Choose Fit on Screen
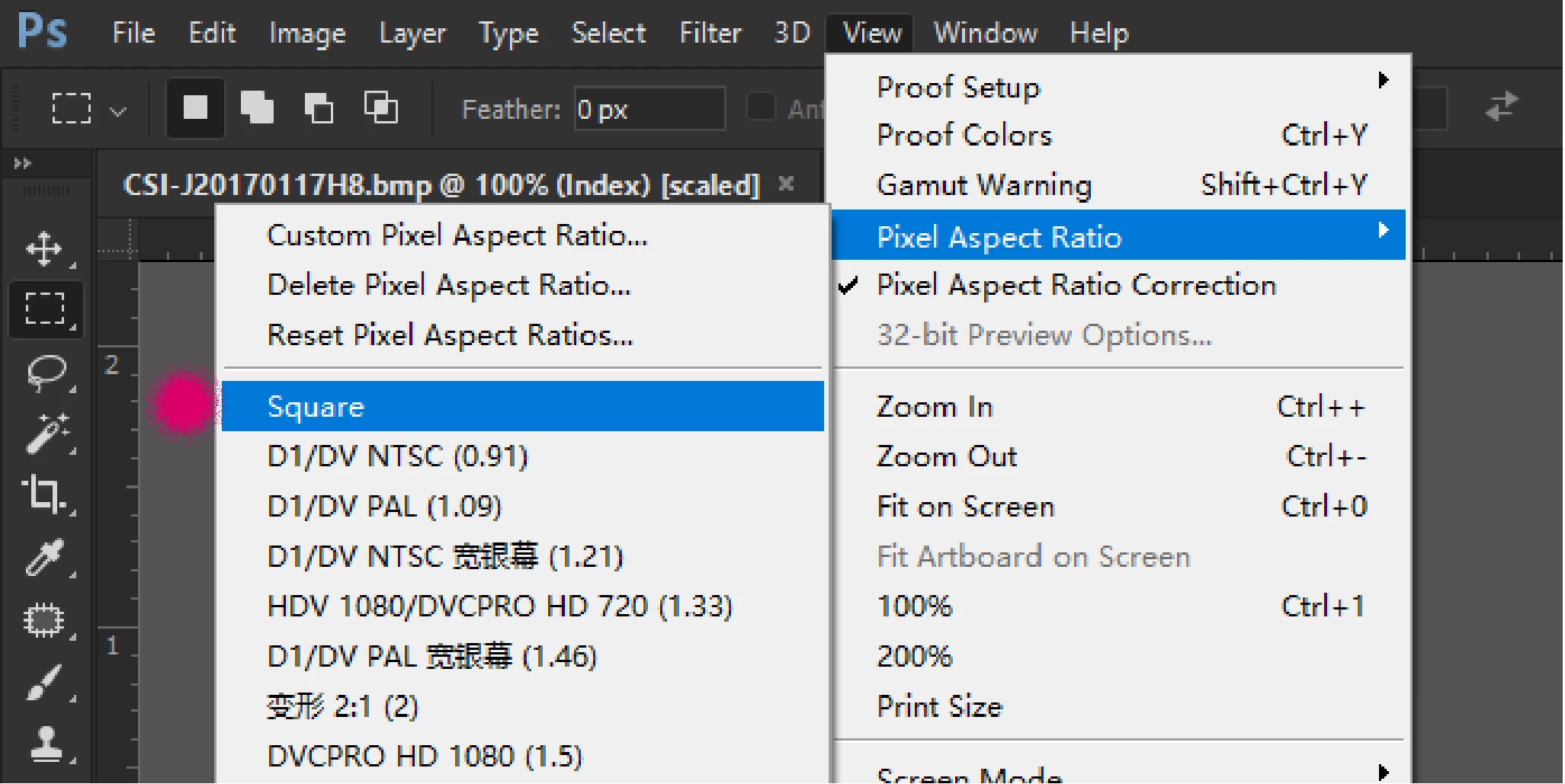 1118,507
